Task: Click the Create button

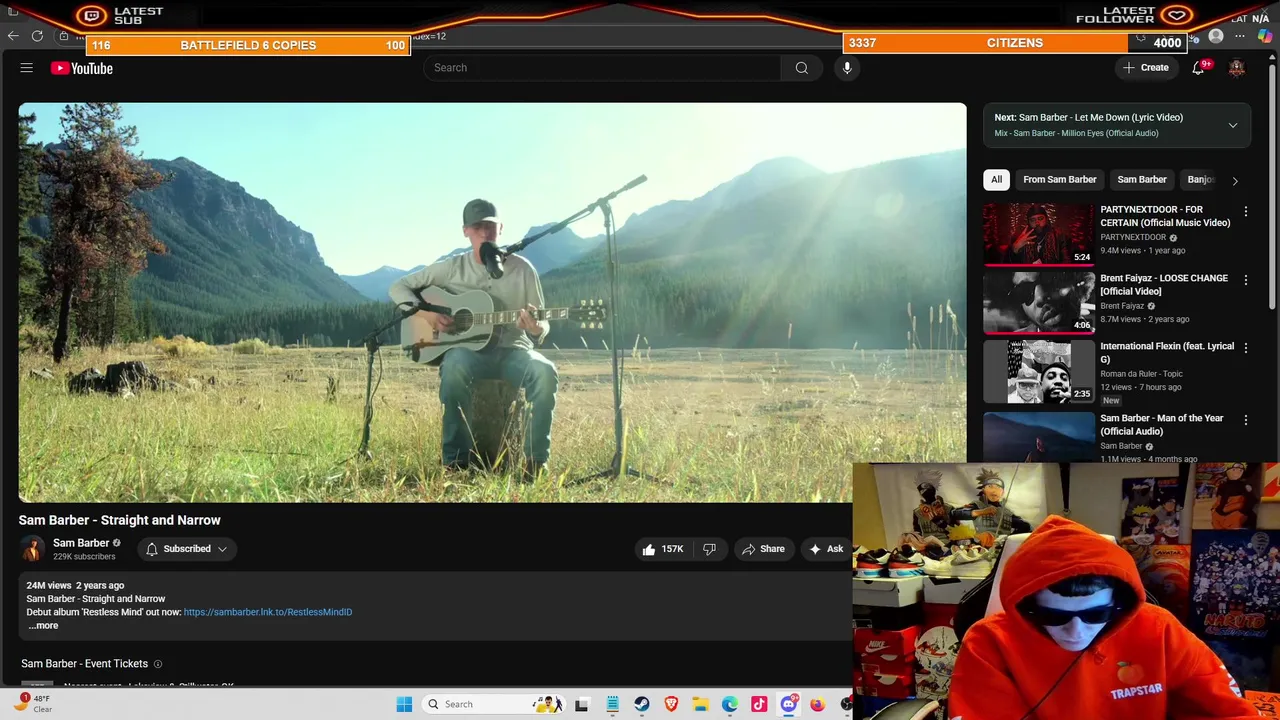Action: pyautogui.click(x=1146, y=68)
